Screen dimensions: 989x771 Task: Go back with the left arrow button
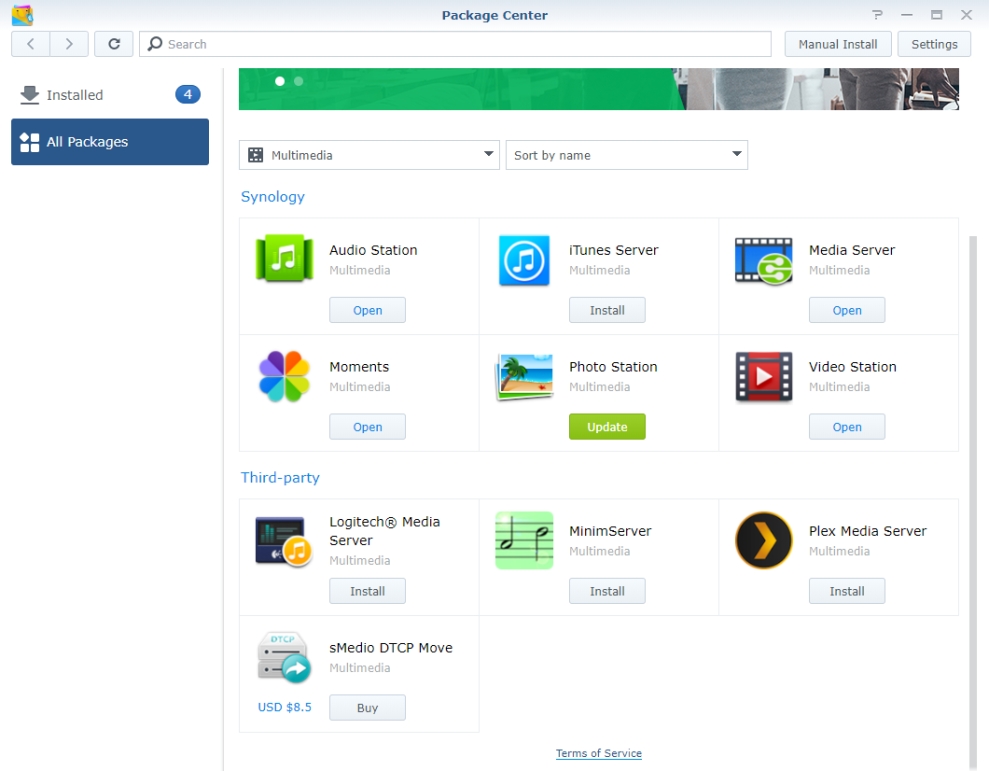pyautogui.click(x=31, y=44)
